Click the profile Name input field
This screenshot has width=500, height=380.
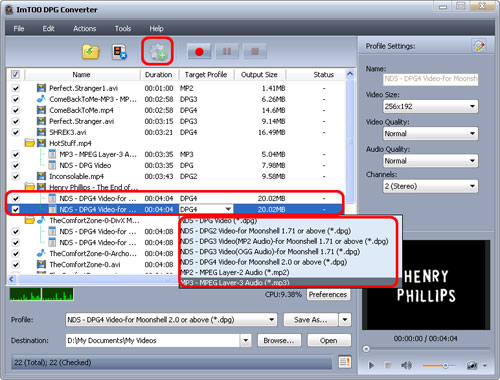click(x=430, y=79)
